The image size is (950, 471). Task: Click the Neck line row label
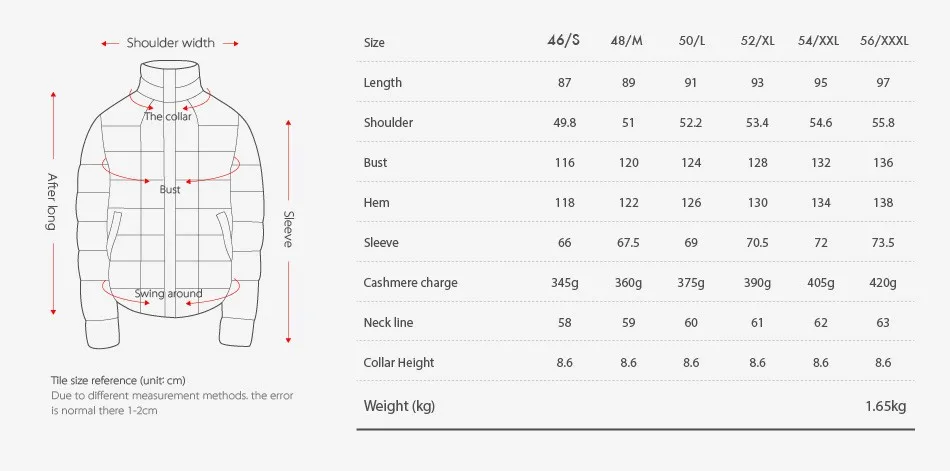click(388, 322)
